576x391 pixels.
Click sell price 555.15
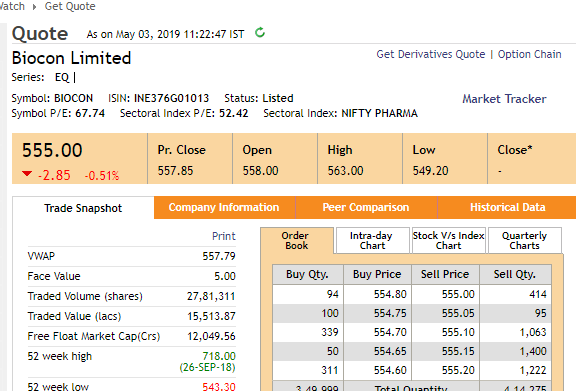point(458,351)
